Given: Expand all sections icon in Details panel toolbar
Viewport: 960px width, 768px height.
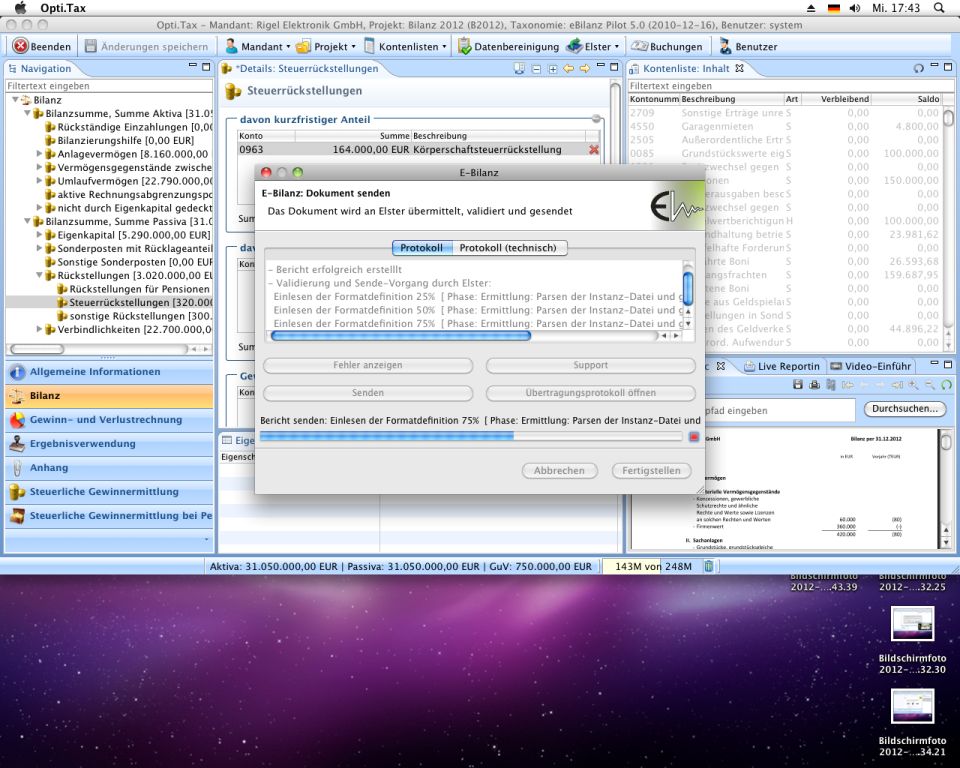Looking at the screenshot, I should 552,69.
